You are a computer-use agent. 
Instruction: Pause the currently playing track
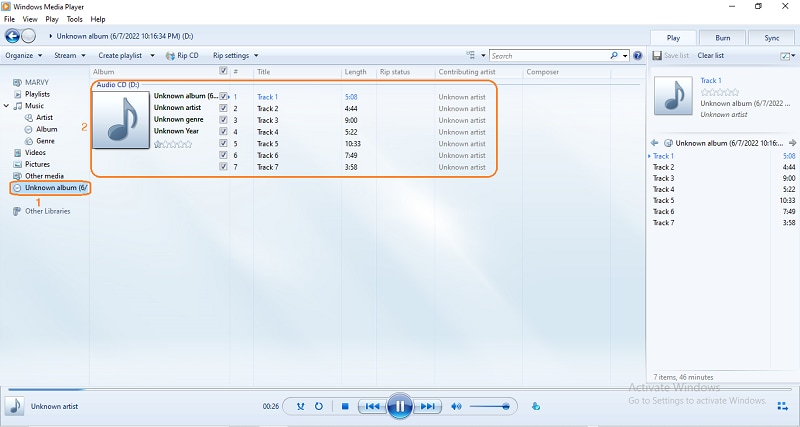[x=400, y=406]
